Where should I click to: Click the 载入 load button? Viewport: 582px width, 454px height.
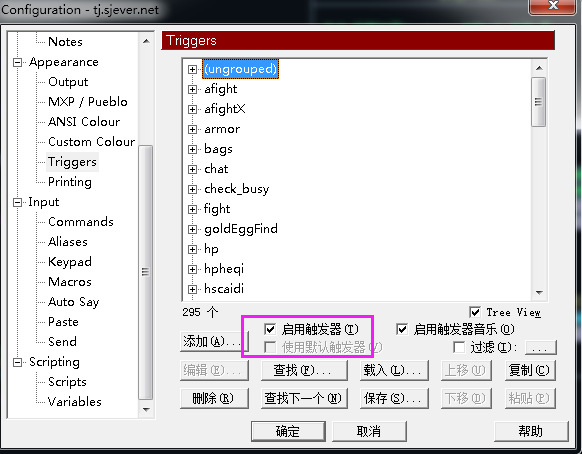[x=394, y=370]
